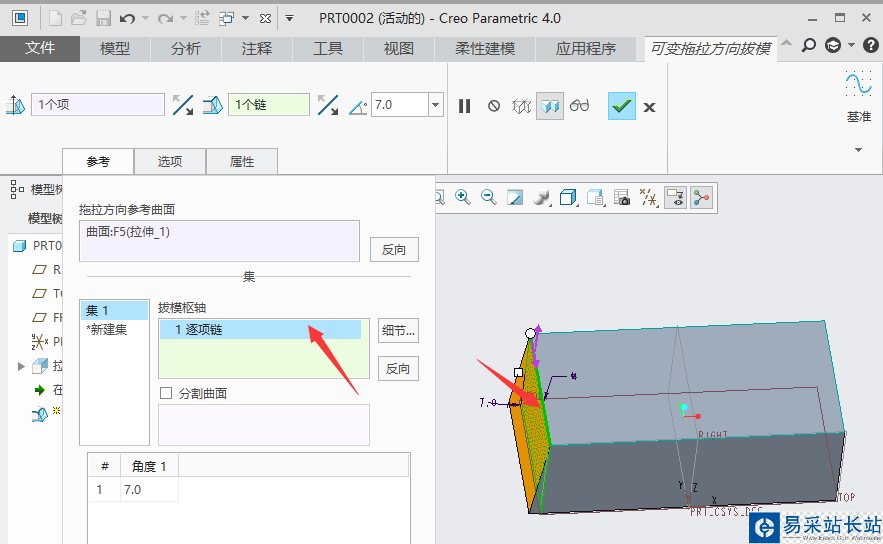
Task: Click the 细节... button
Action: (398, 330)
